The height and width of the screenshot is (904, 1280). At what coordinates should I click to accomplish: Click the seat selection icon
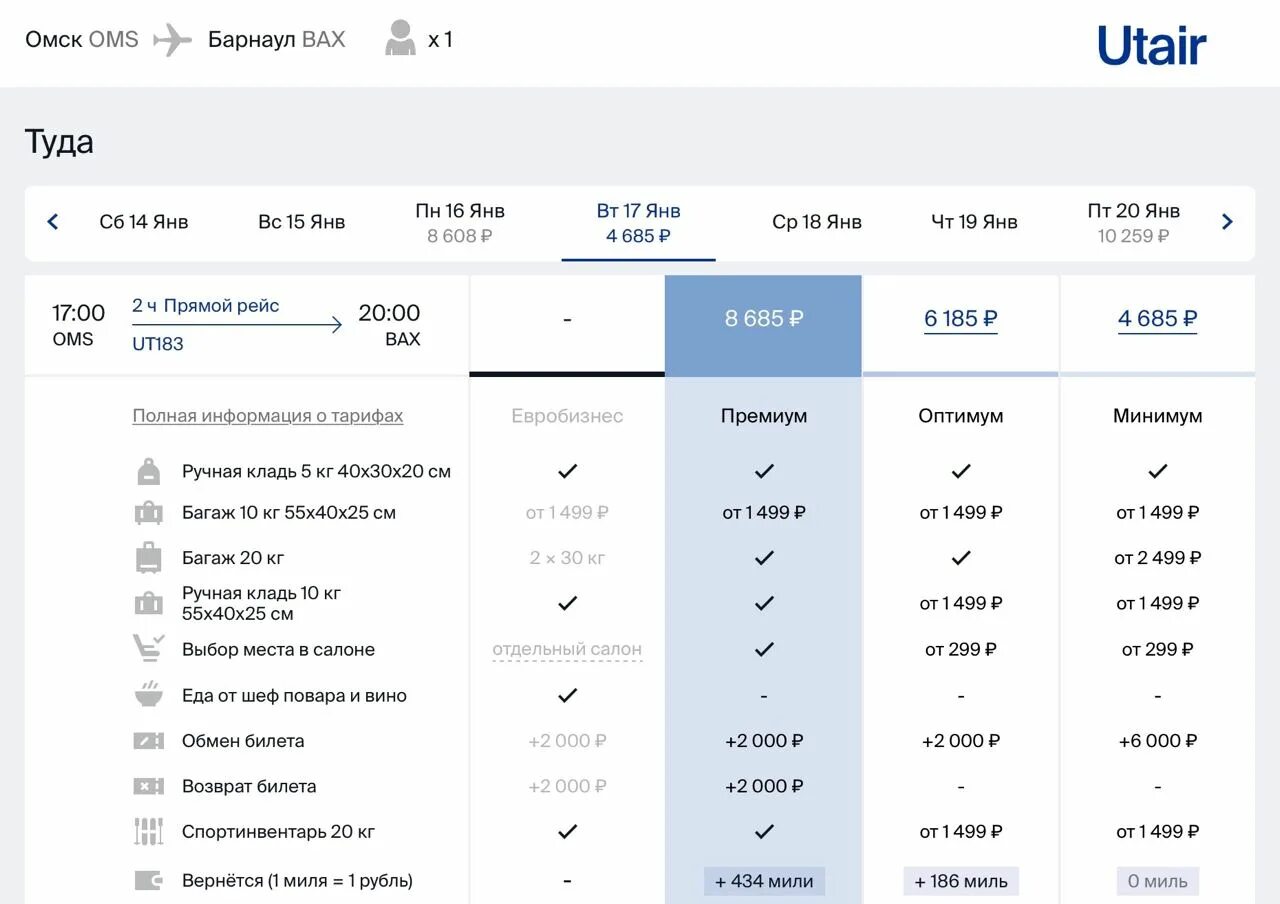tap(148, 648)
